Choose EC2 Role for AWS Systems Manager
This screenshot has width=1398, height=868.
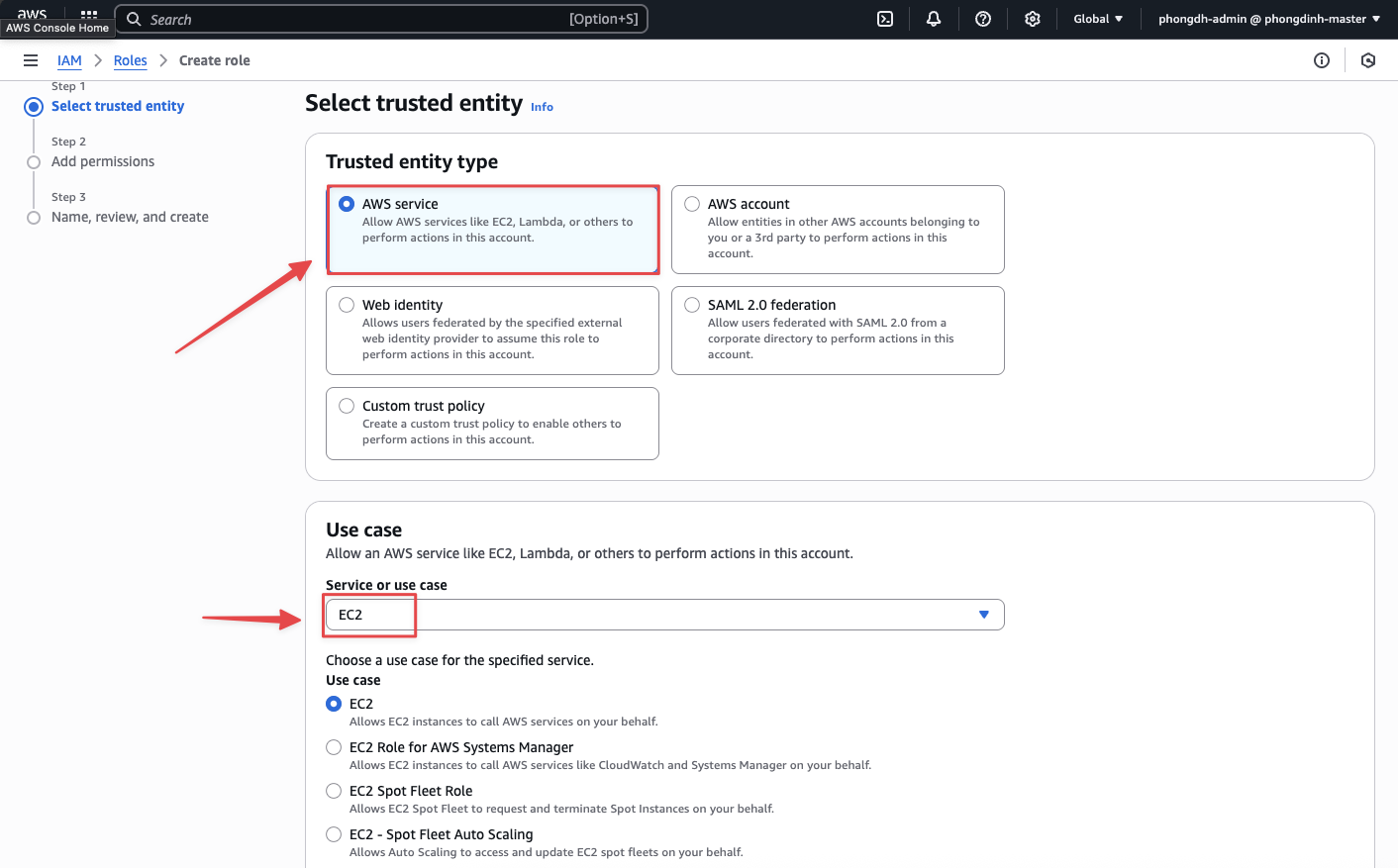coord(334,747)
